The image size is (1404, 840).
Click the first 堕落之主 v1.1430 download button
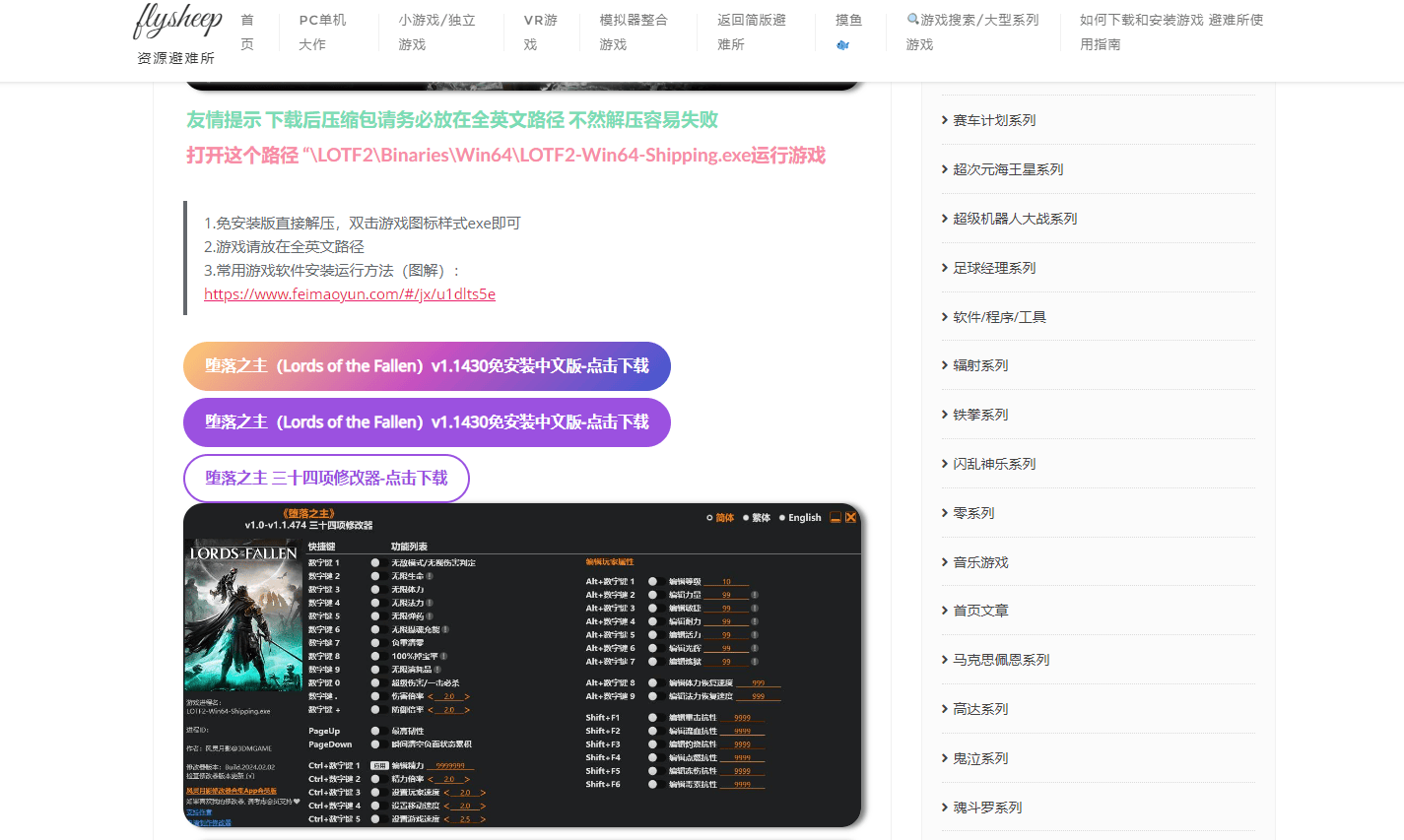tap(427, 365)
